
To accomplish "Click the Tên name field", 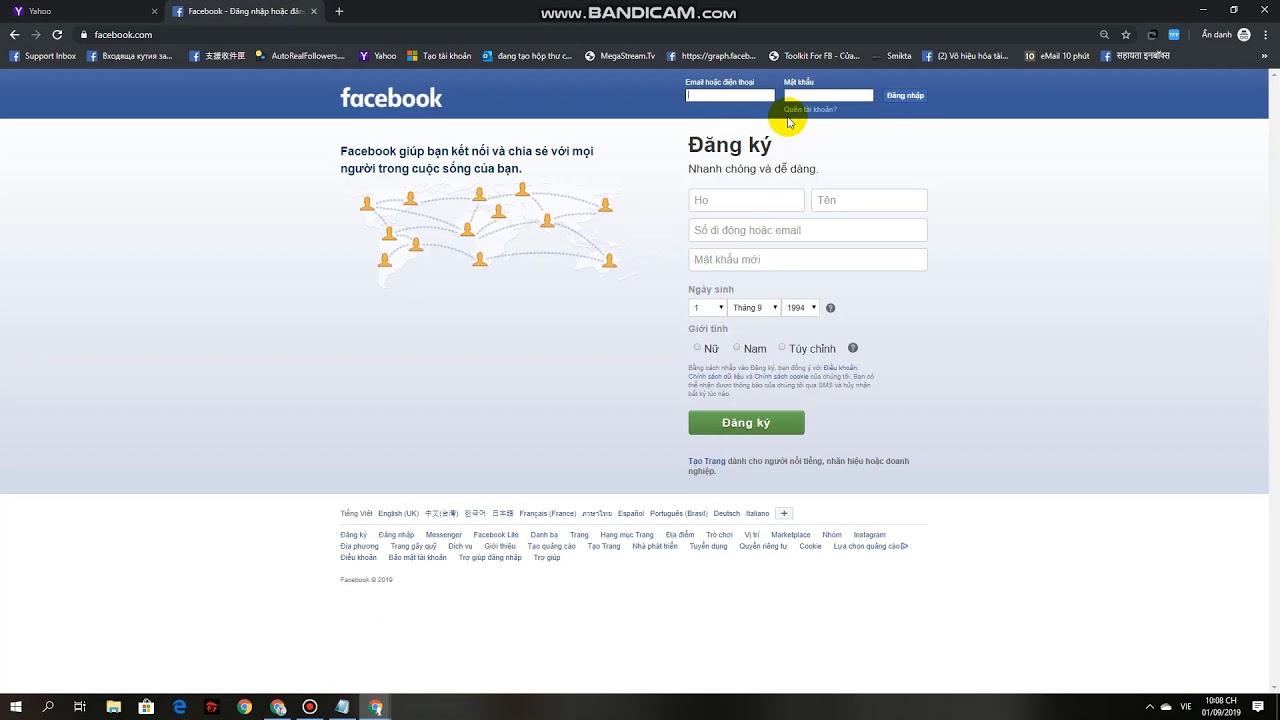I will tap(869, 200).
